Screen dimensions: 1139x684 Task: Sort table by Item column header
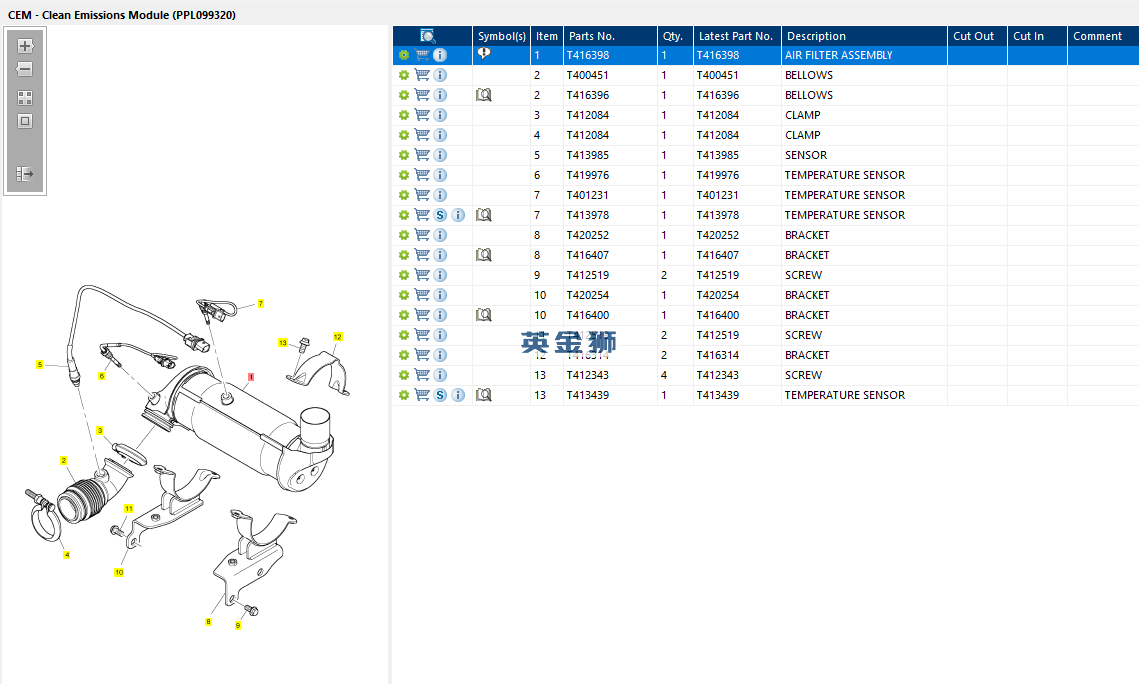pos(547,36)
